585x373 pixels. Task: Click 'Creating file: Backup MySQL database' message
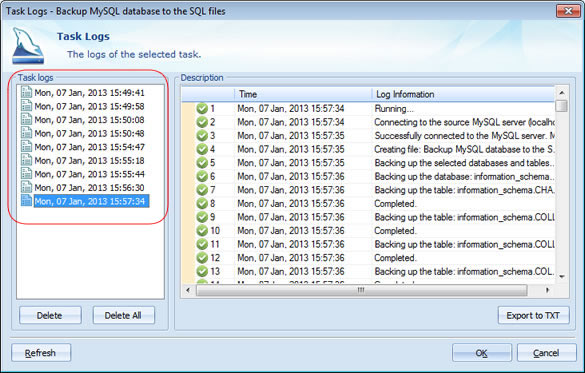[464, 150]
